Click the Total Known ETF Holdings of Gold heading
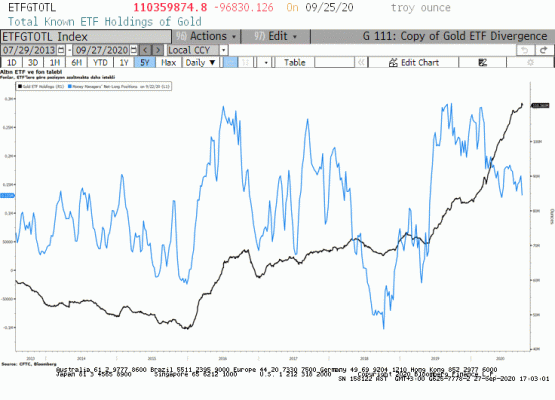 105,22
